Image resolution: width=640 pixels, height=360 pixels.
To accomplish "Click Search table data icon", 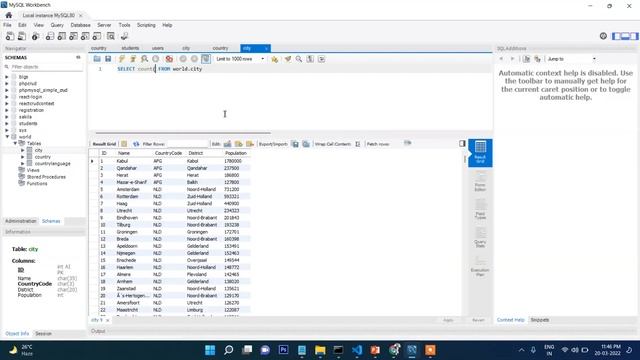I will (111, 36).
